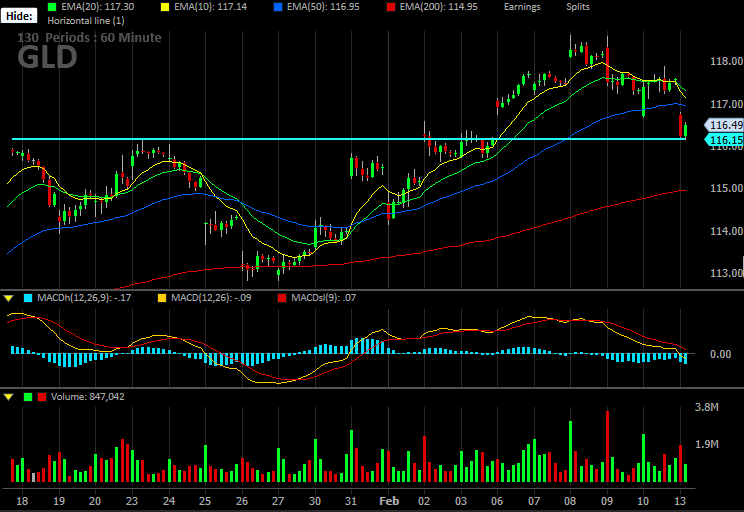This screenshot has width=744, height=512.
Task: Click the red EMA(200) color swatch
Action: click(391, 7)
